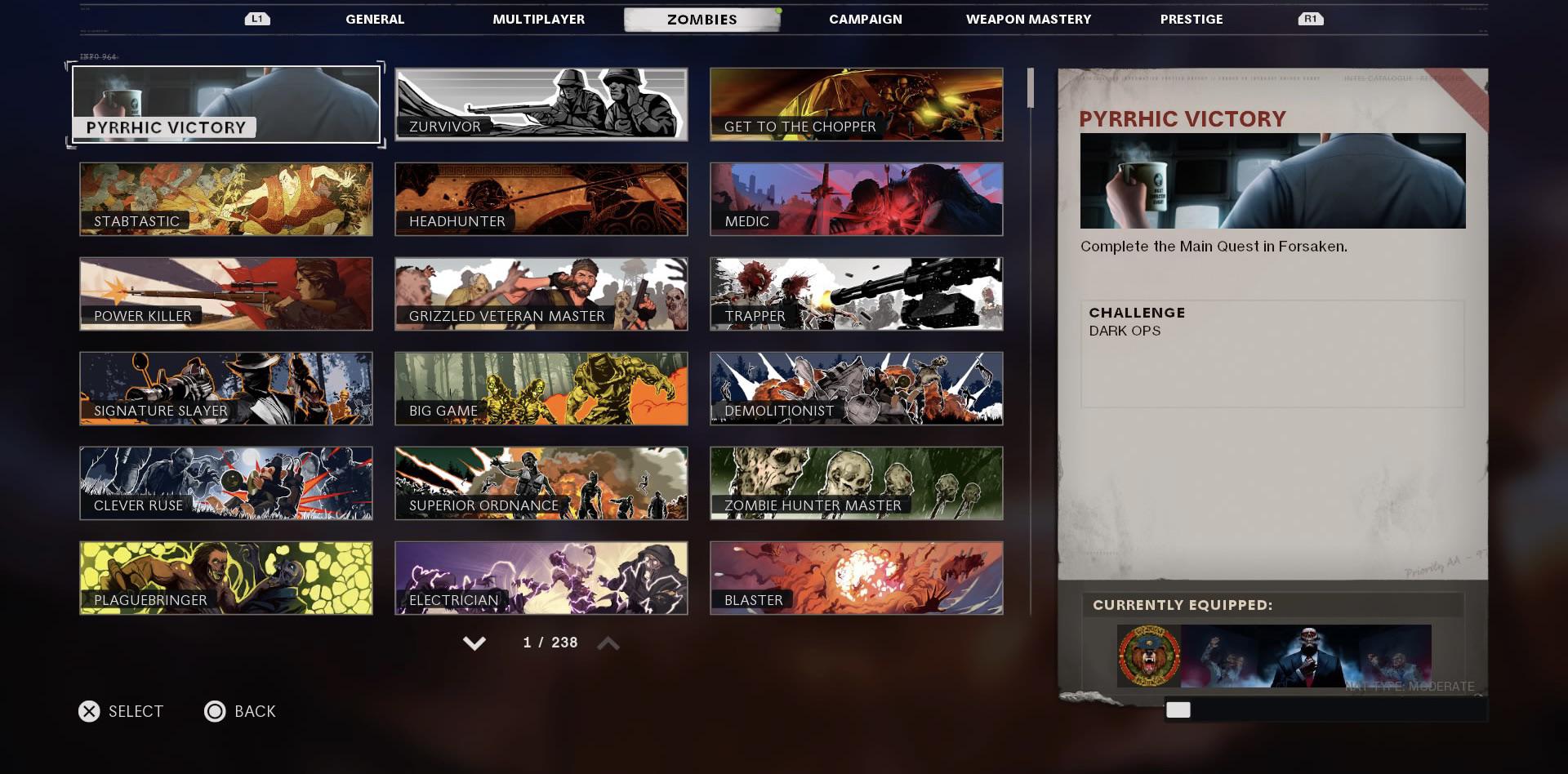Pick the Clever Ruse calling card
This screenshot has height=774, width=1568.
[x=226, y=483]
